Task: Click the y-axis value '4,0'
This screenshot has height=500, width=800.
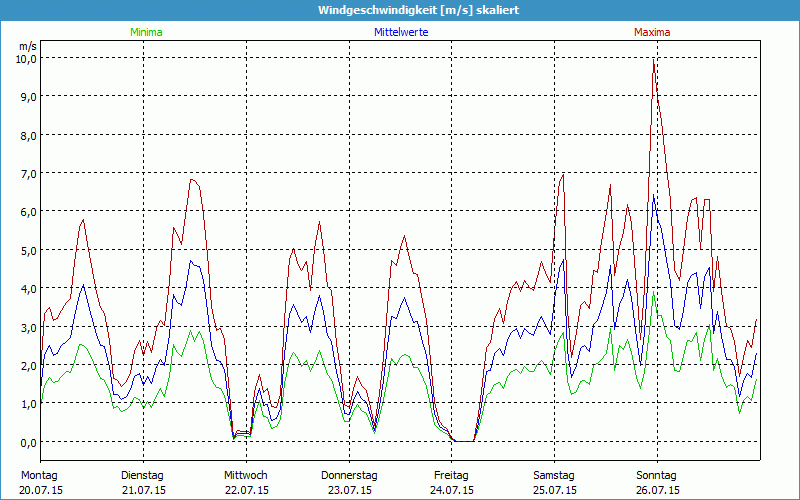Action: (x=28, y=289)
